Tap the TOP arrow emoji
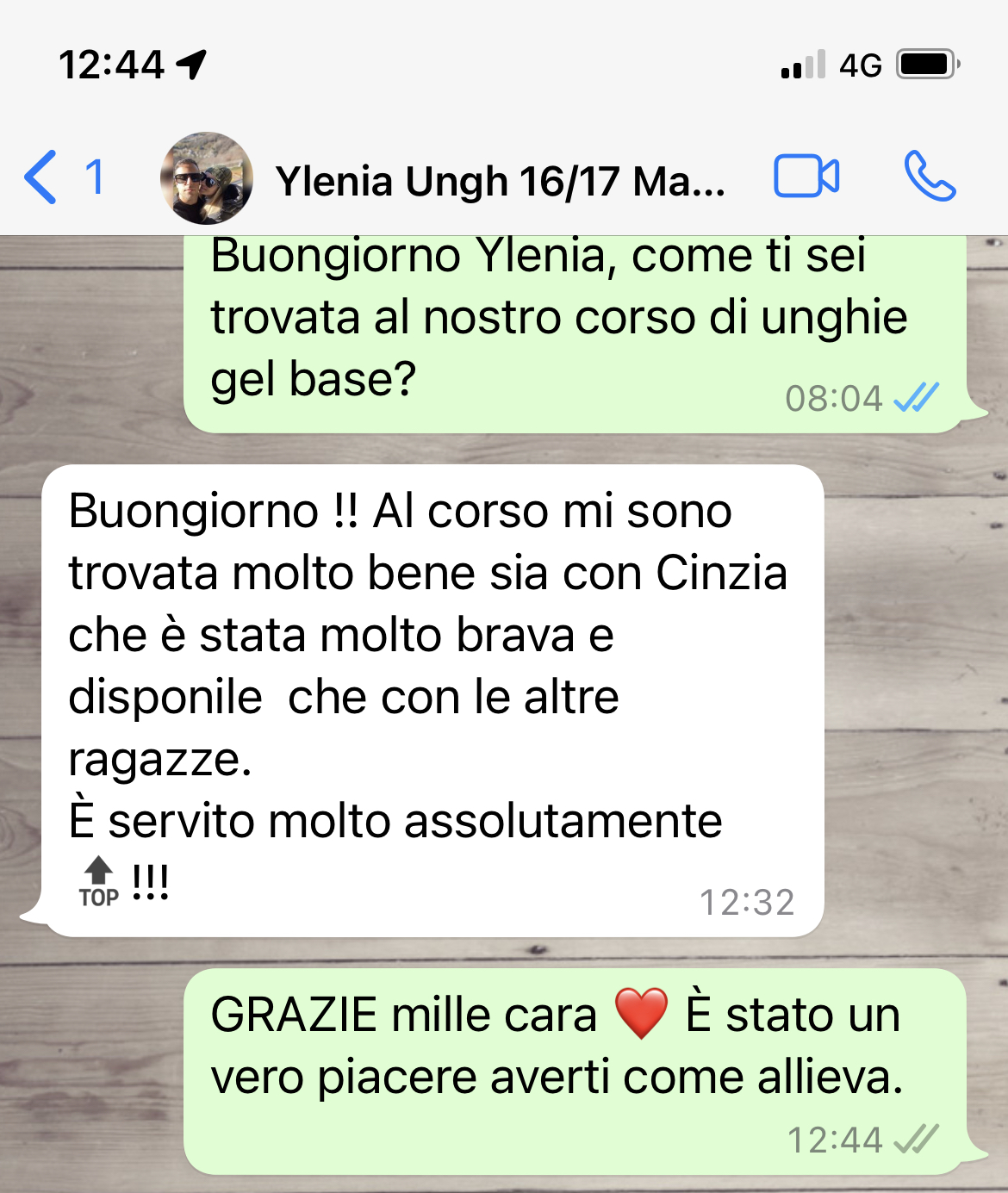 (x=99, y=882)
